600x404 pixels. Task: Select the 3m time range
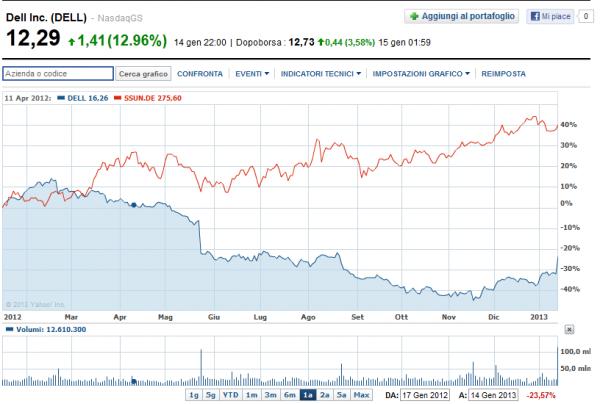pyautogui.click(x=271, y=395)
